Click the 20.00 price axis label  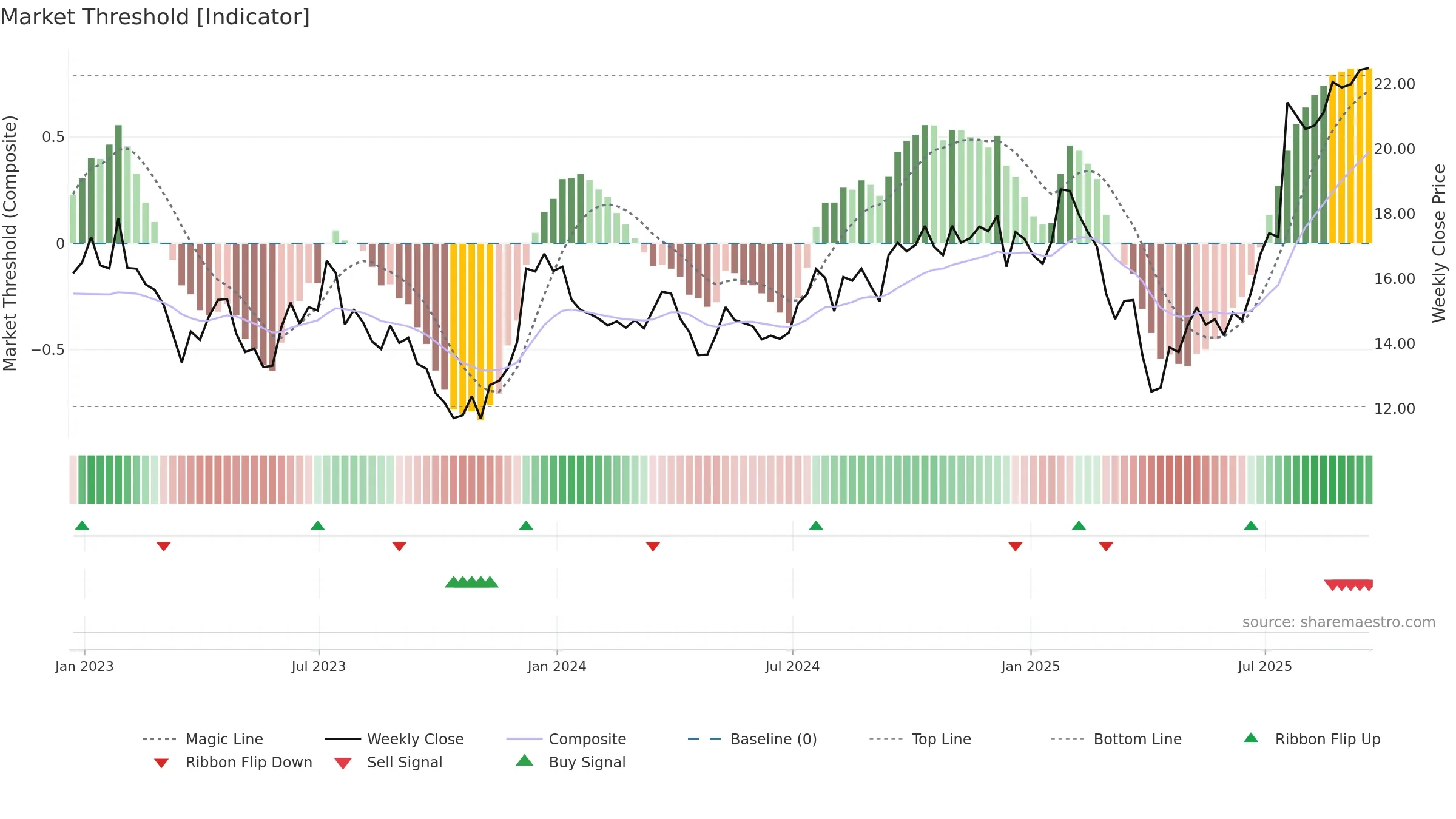coord(1395,149)
